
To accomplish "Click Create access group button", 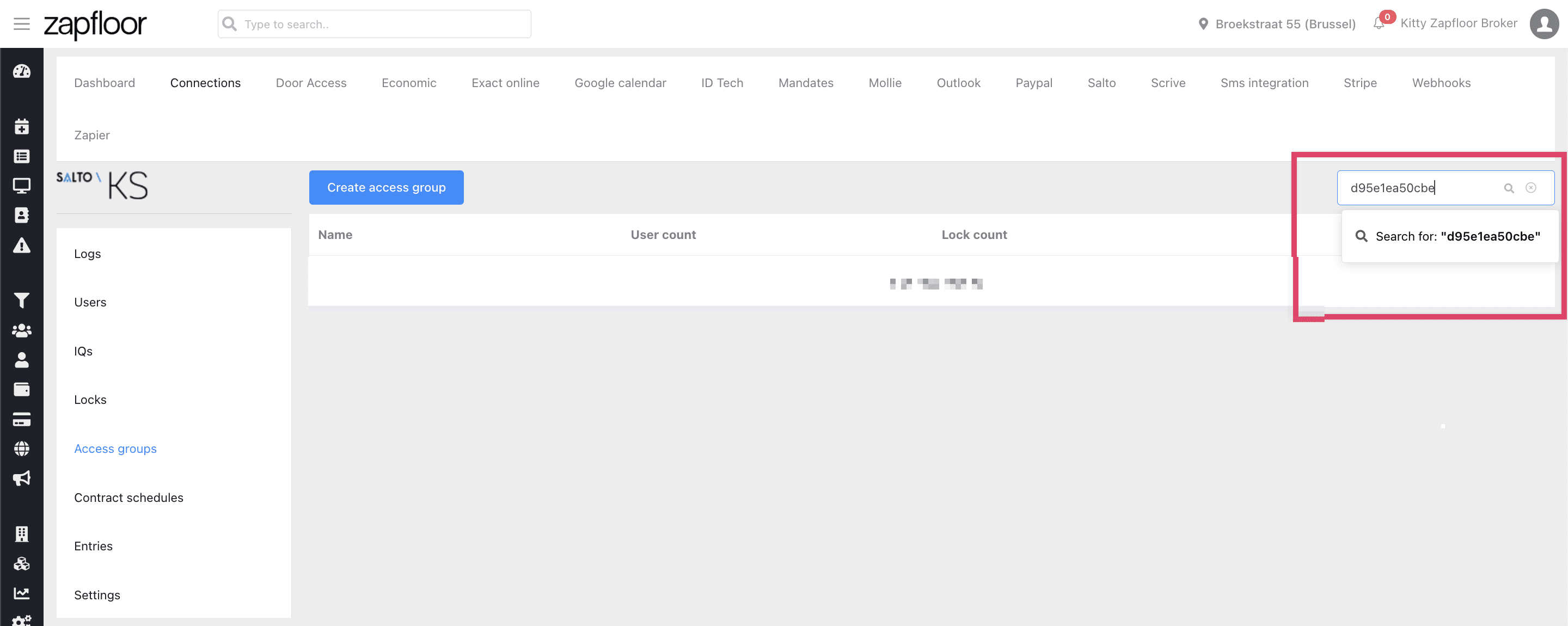I will (386, 187).
